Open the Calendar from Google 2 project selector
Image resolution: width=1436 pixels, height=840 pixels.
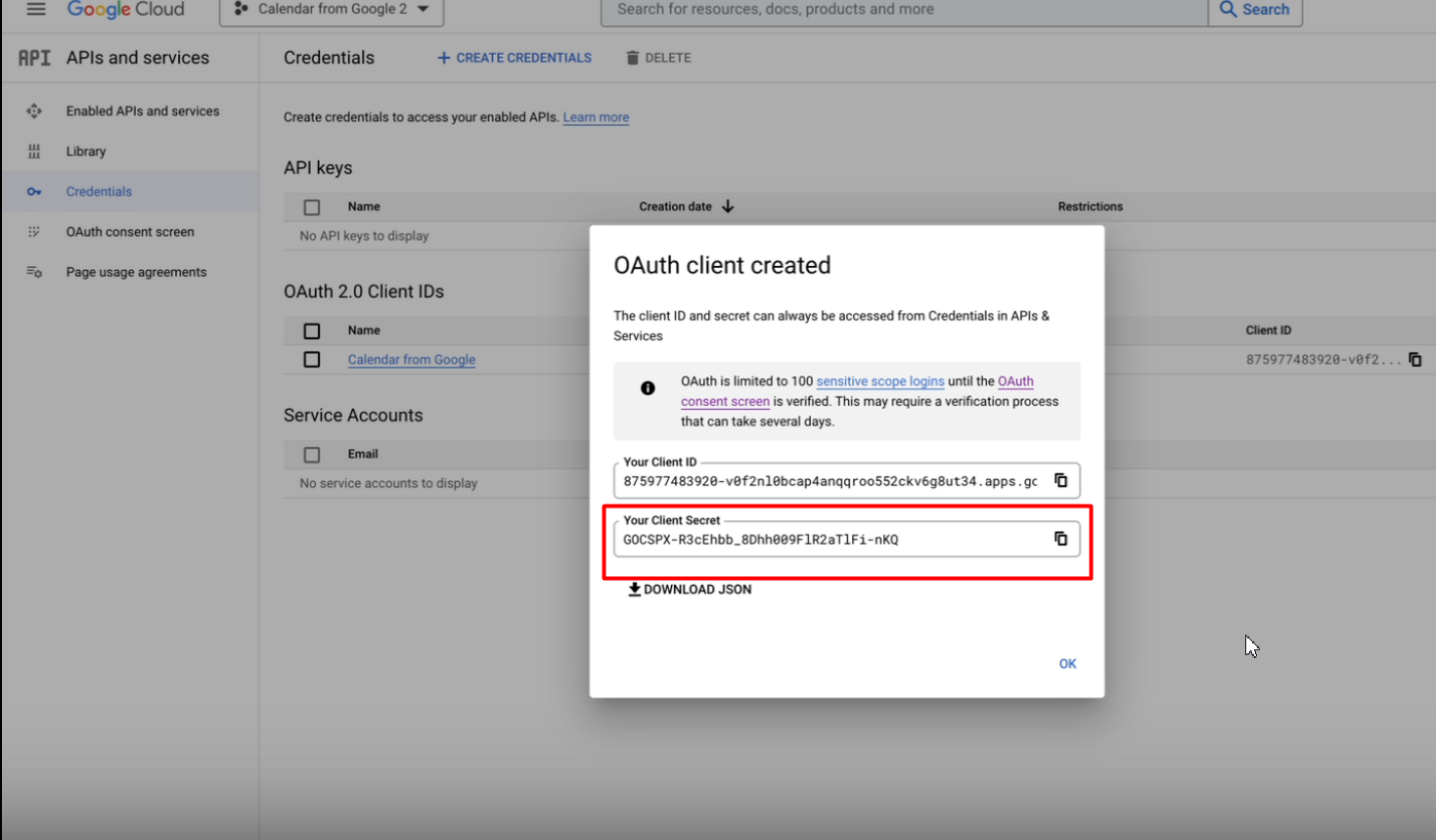pos(332,11)
